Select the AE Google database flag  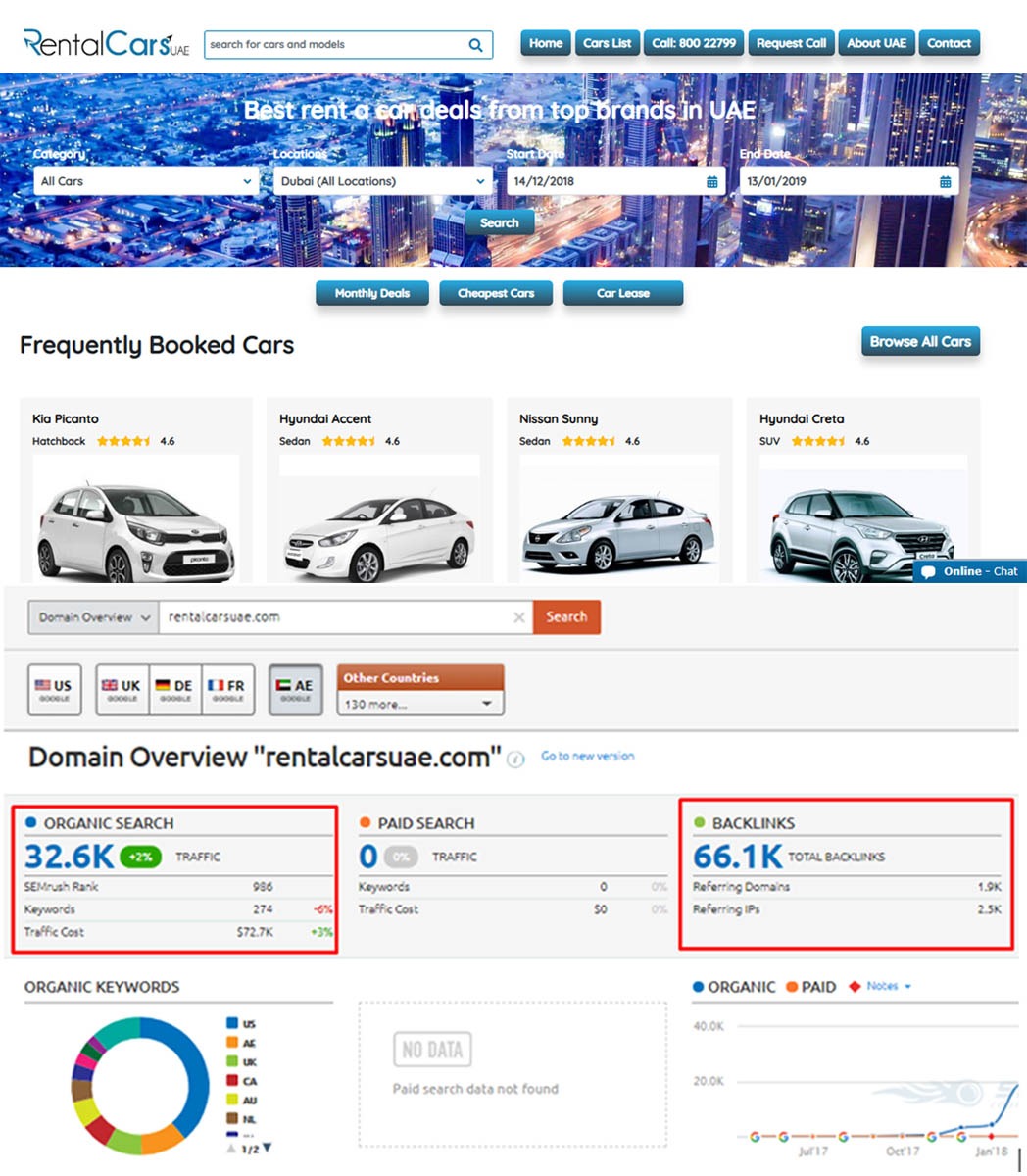click(x=295, y=690)
